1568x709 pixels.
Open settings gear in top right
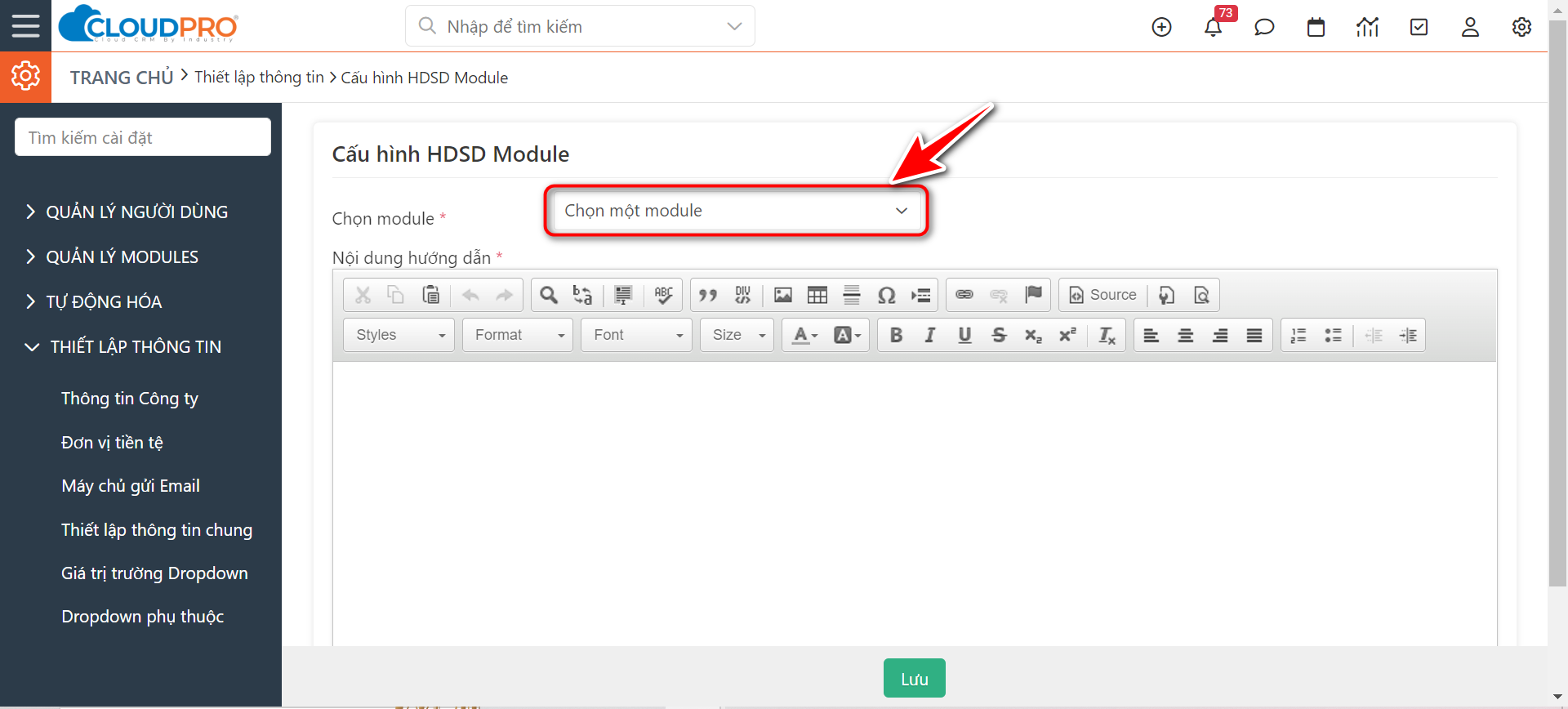pyautogui.click(x=1521, y=27)
